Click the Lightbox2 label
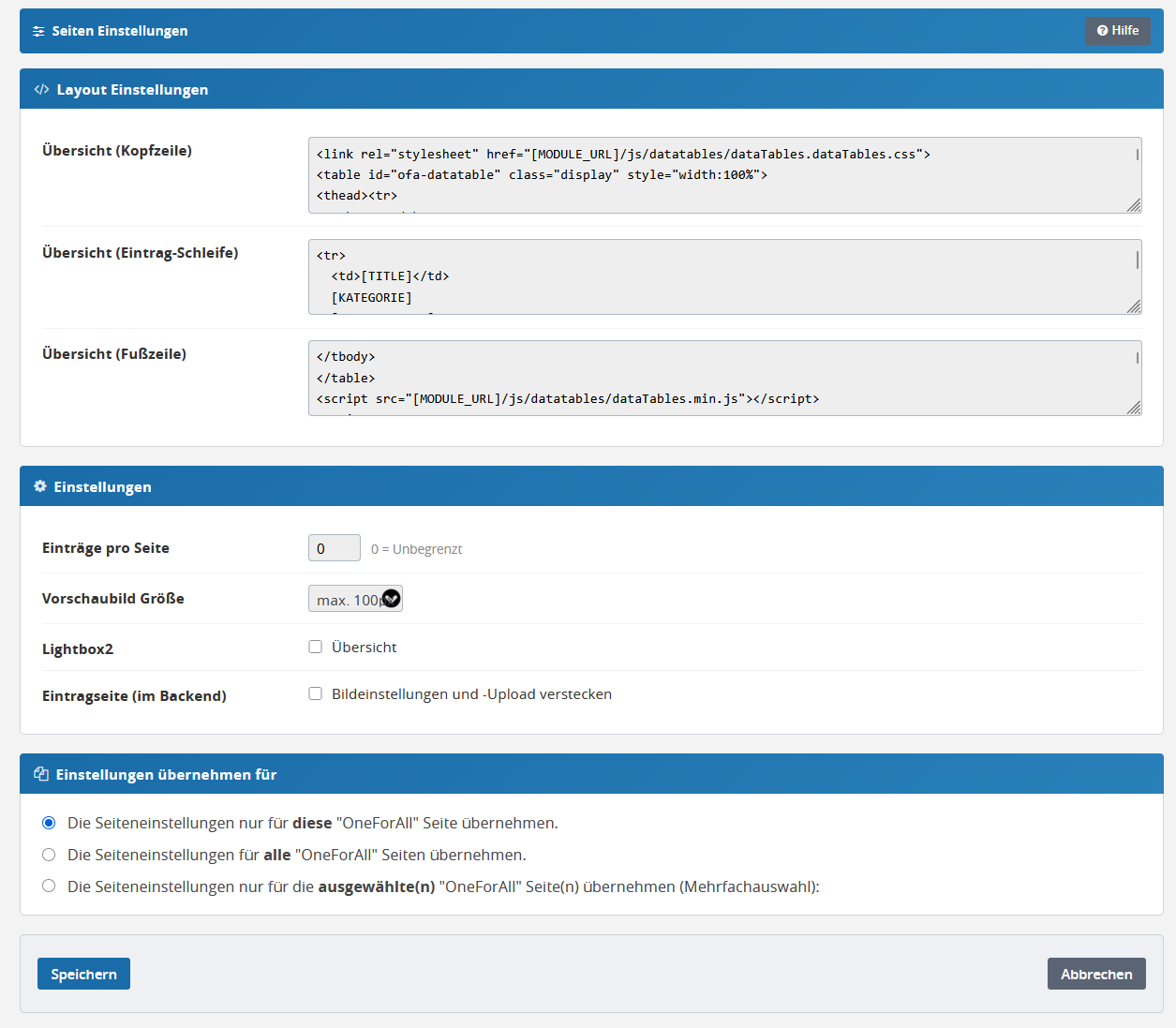Viewport: 1176px width, 1028px height. point(78,649)
